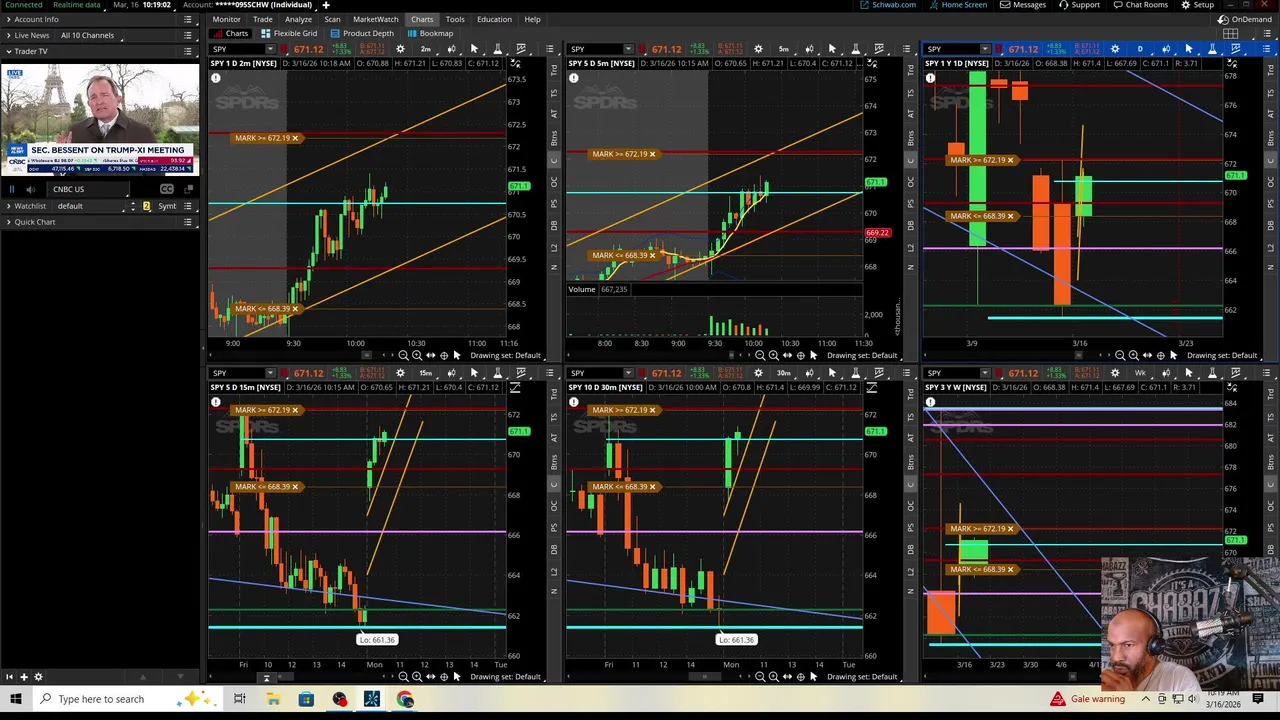
Task: Change the Wk timeframe on weekly chart
Action: (x=1139, y=373)
